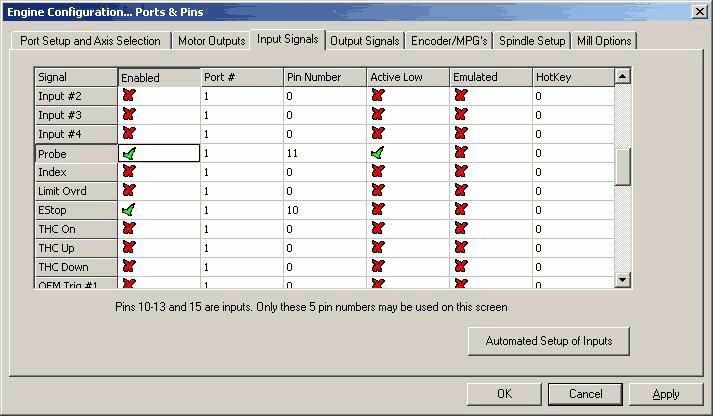Viewport: 713px width, 416px height.
Task: Toggle THC Down Emulated state
Action: coord(460,267)
